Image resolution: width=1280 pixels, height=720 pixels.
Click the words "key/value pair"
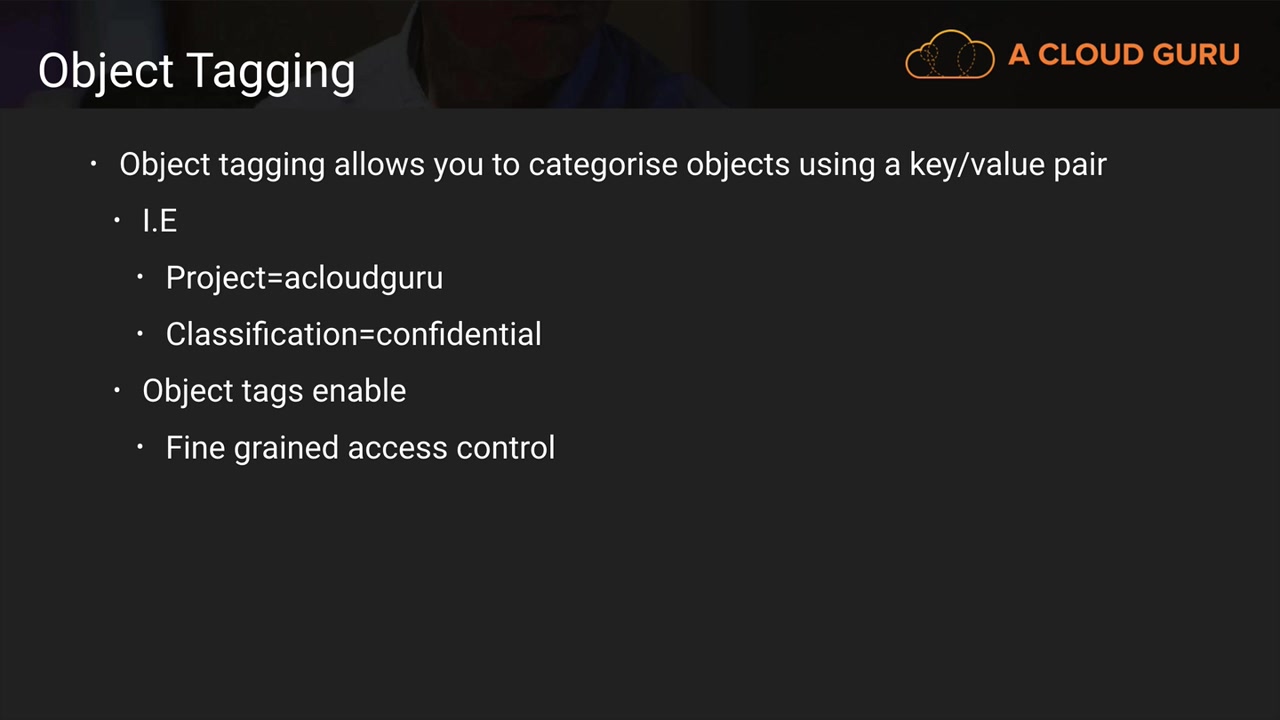click(1007, 164)
